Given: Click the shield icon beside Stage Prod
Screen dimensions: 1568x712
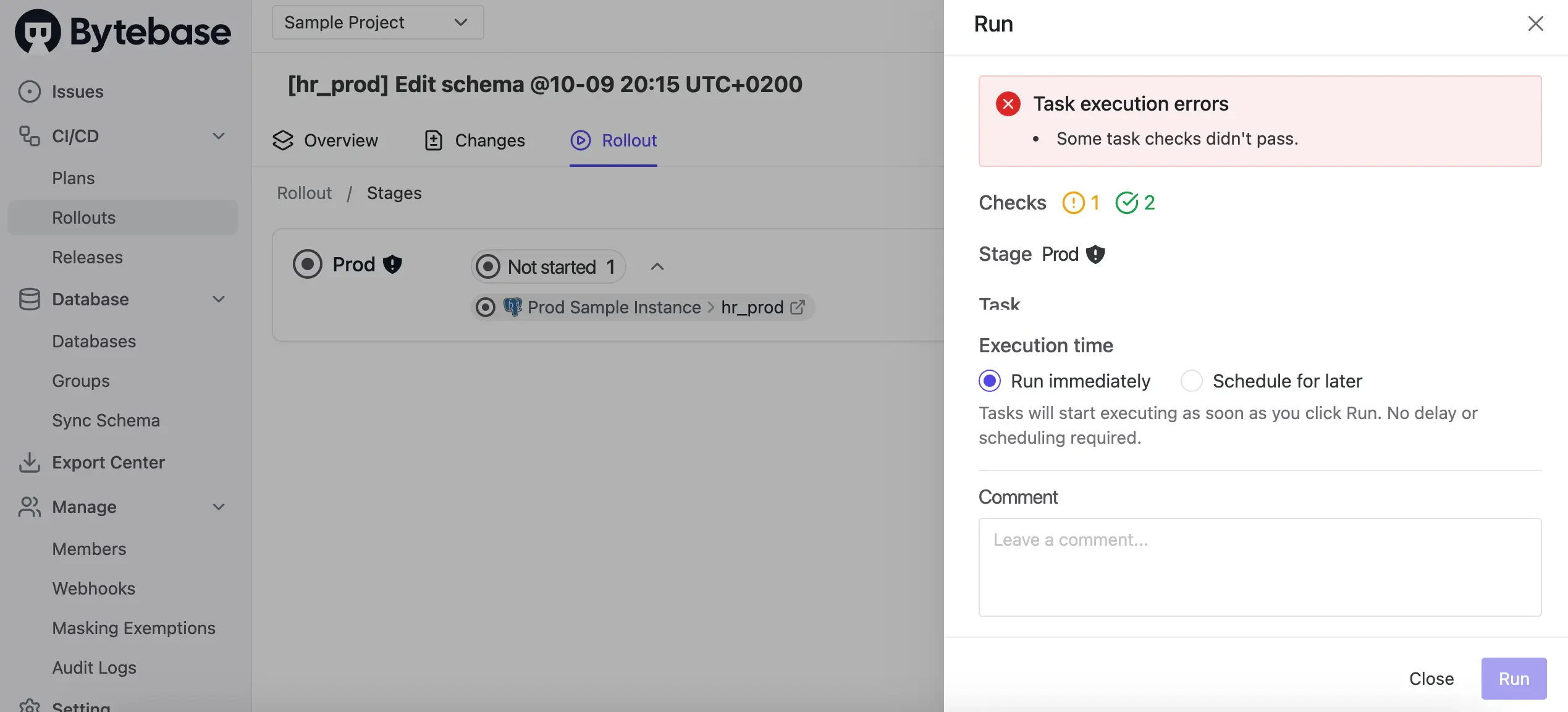Looking at the screenshot, I should [1095, 254].
